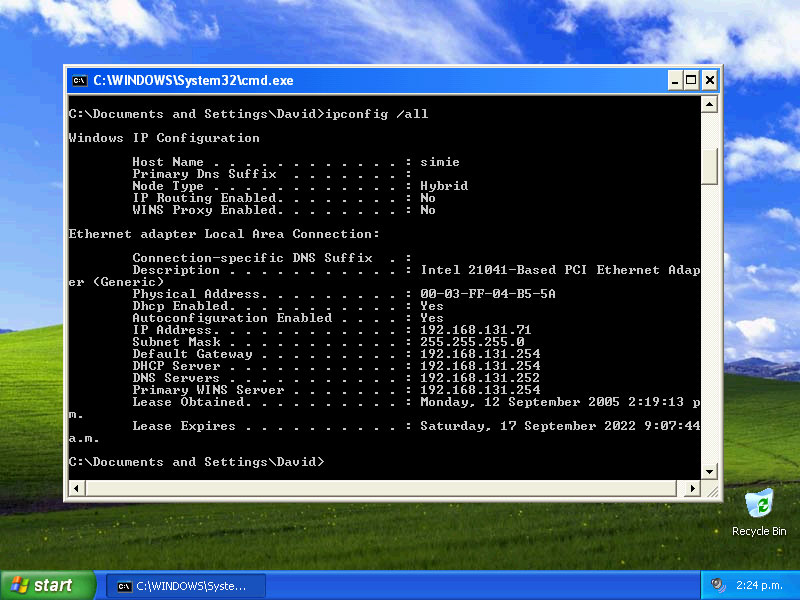Click the window resize grip corner

(712, 490)
